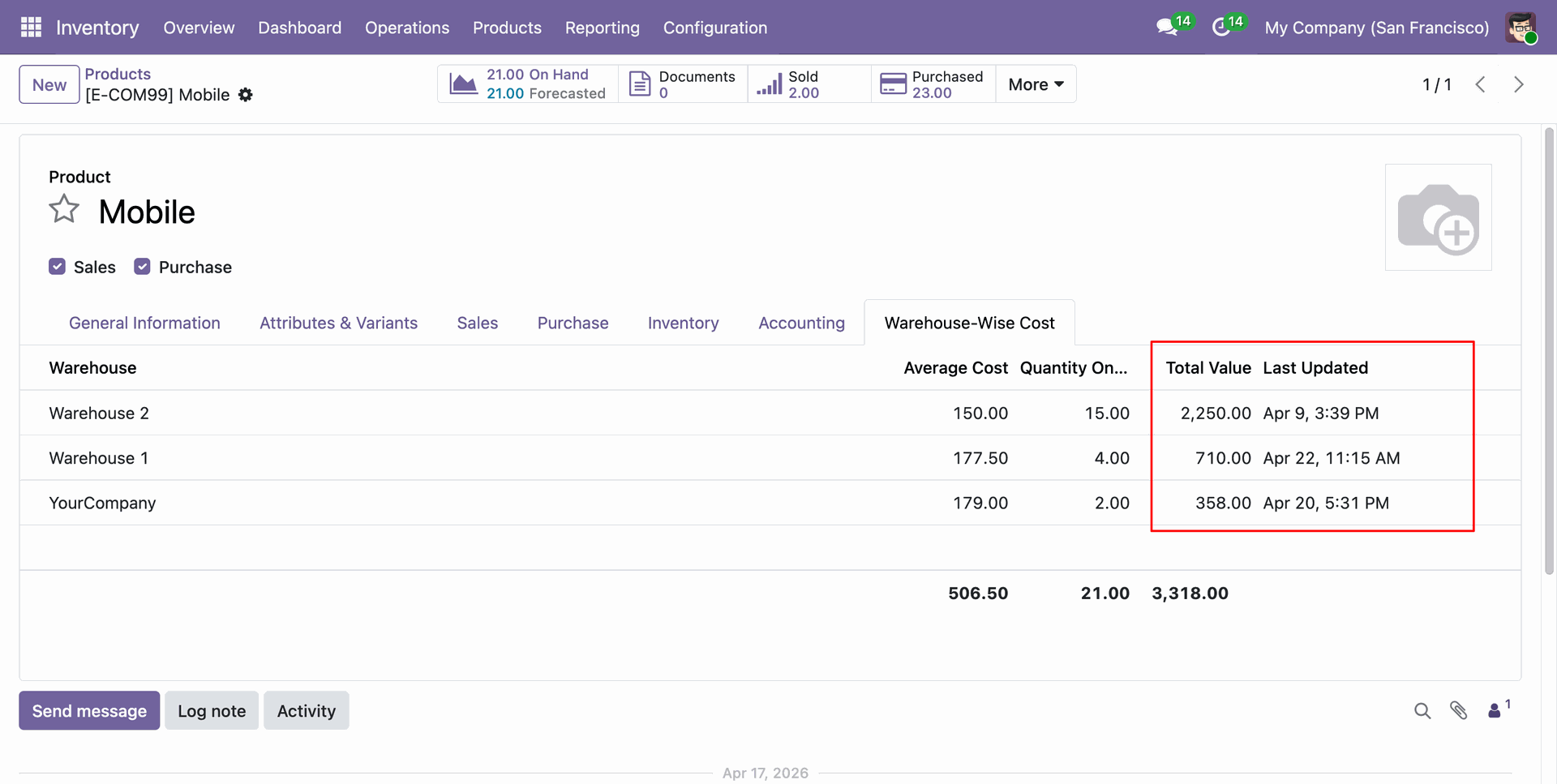Open the gear actions menu beside Mobile
Image resolution: width=1557 pixels, height=784 pixels.
[x=246, y=95]
